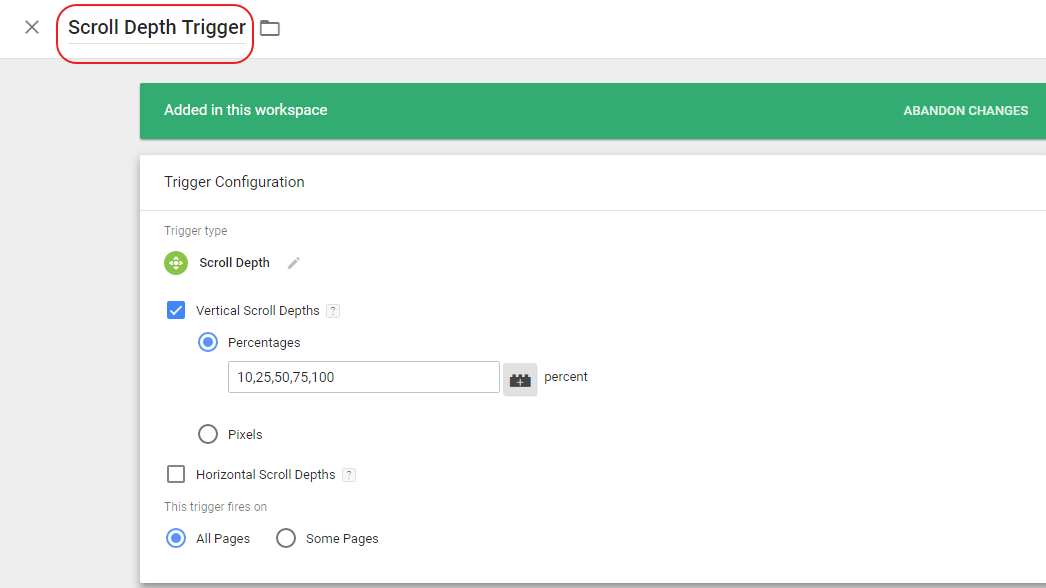Open help for Horizontal Scroll Depths
The image size is (1046, 588).
click(x=349, y=475)
